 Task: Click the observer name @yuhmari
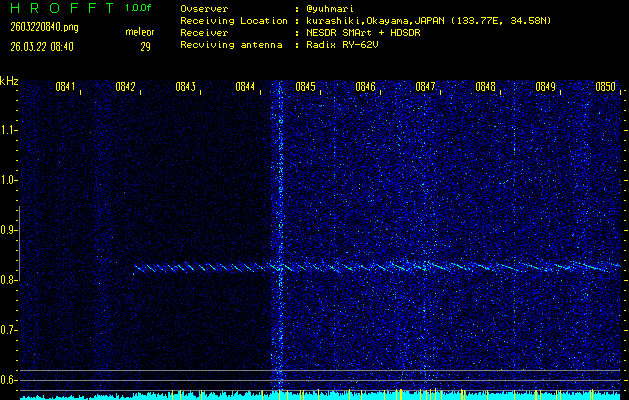(x=330, y=9)
